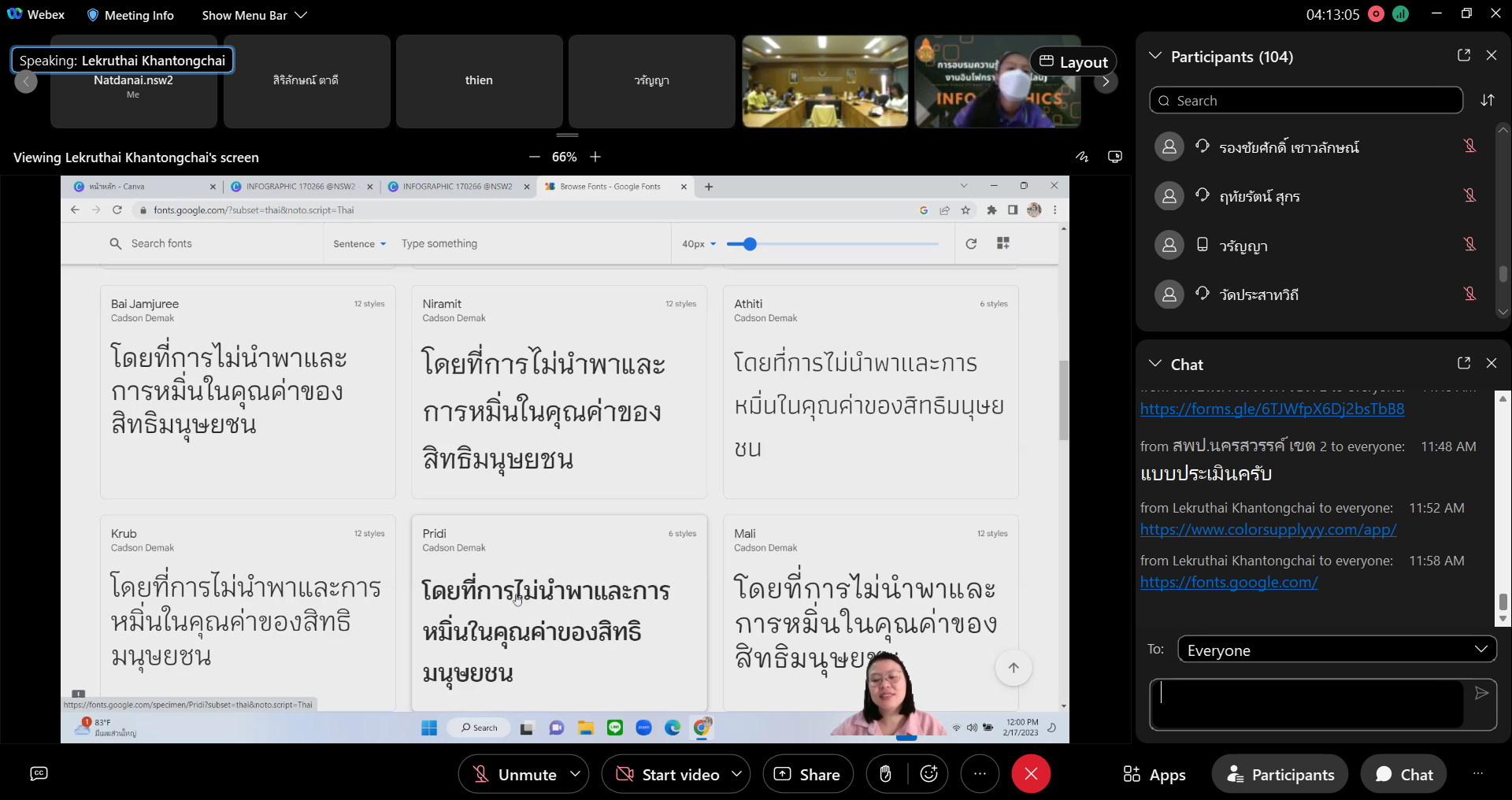Send the chat message arrow

pos(1481,694)
